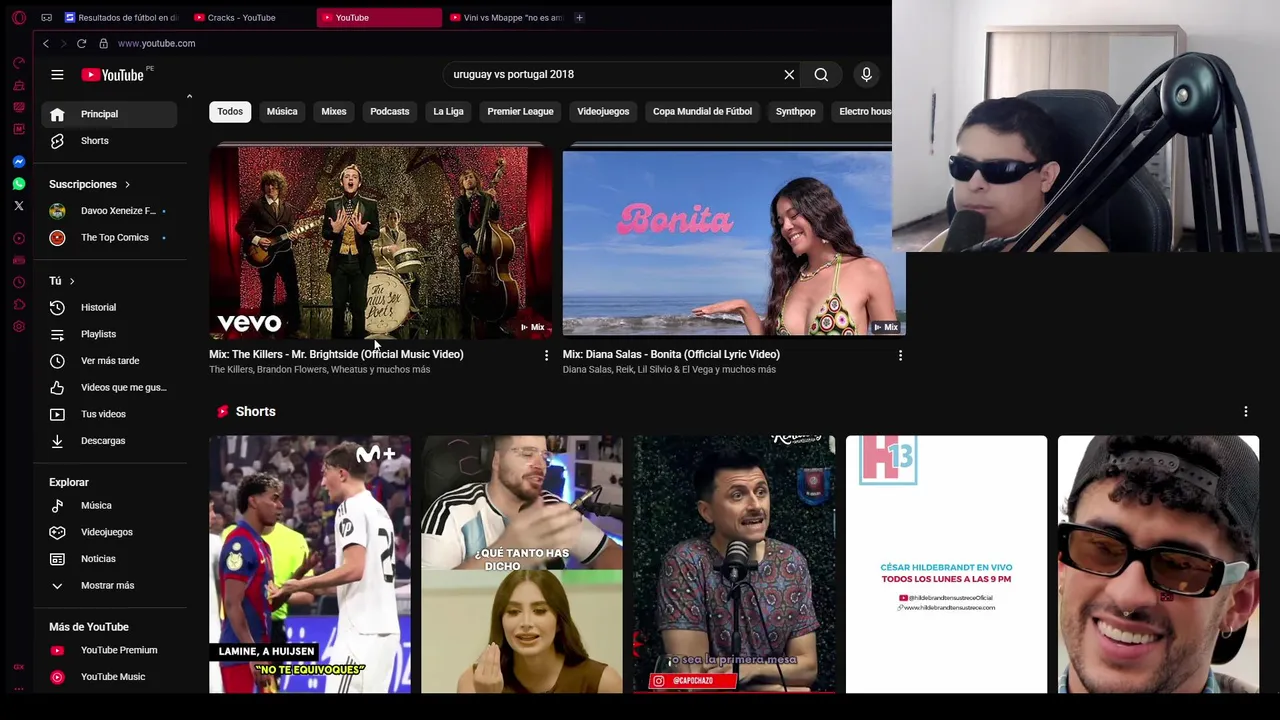This screenshot has width=1280, height=720.
Task: Open options for The Killers mix
Action: (546, 355)
